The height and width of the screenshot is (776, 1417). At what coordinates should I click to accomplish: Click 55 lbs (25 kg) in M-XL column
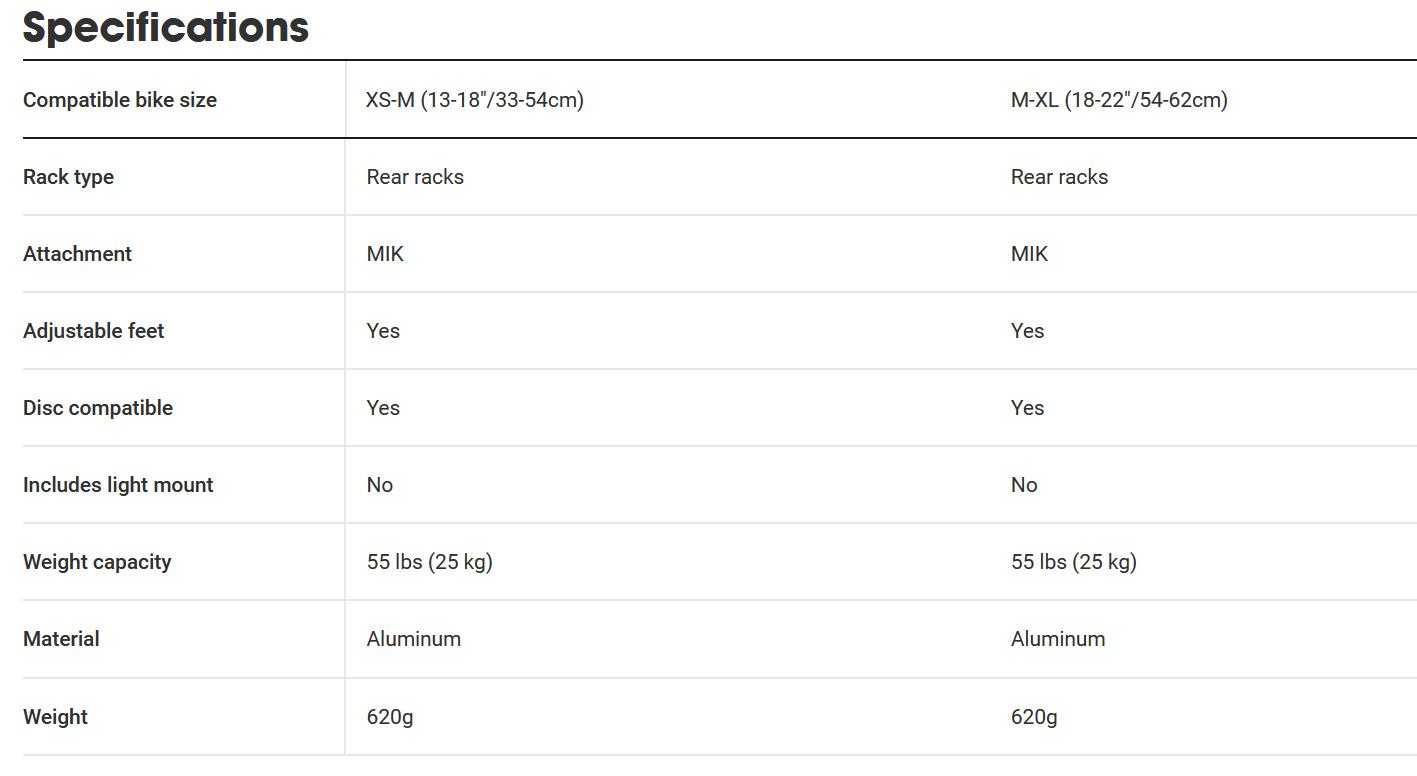[1074, 562]
